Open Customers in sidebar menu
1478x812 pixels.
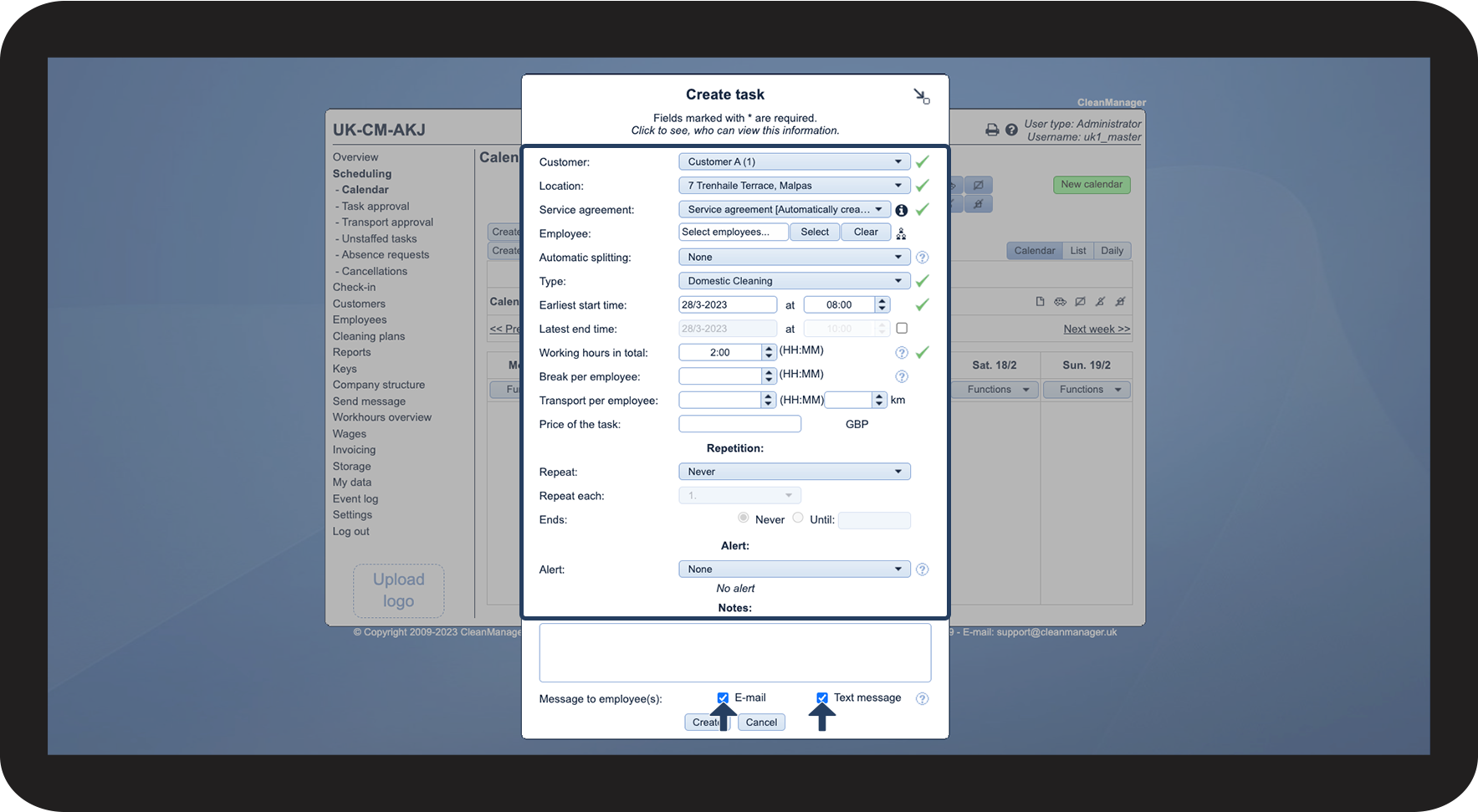[359, 304]
